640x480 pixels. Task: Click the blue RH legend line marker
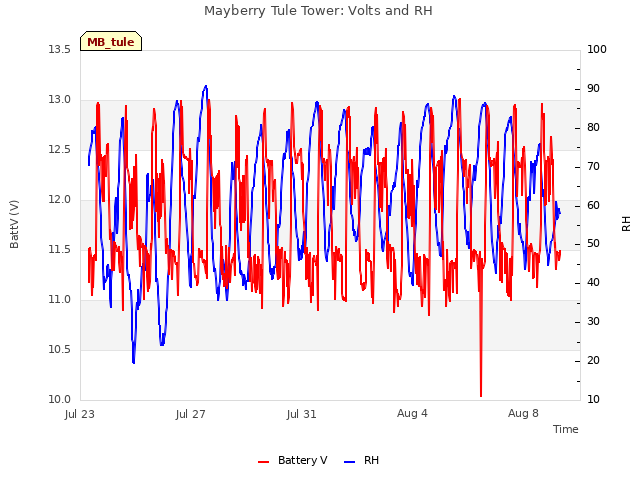click(350, 462)
